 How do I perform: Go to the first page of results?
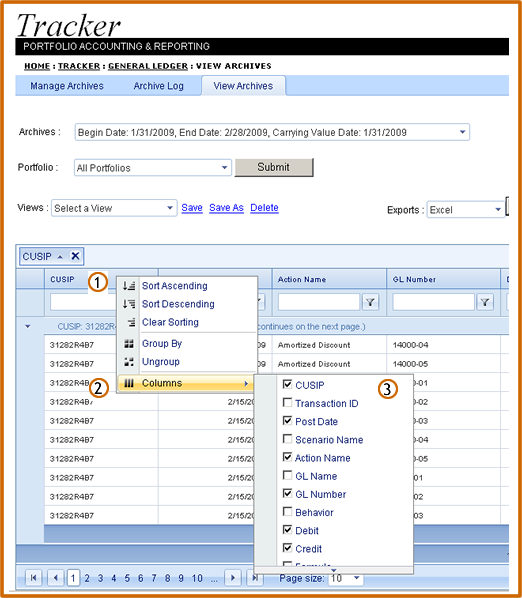[34, 578]
